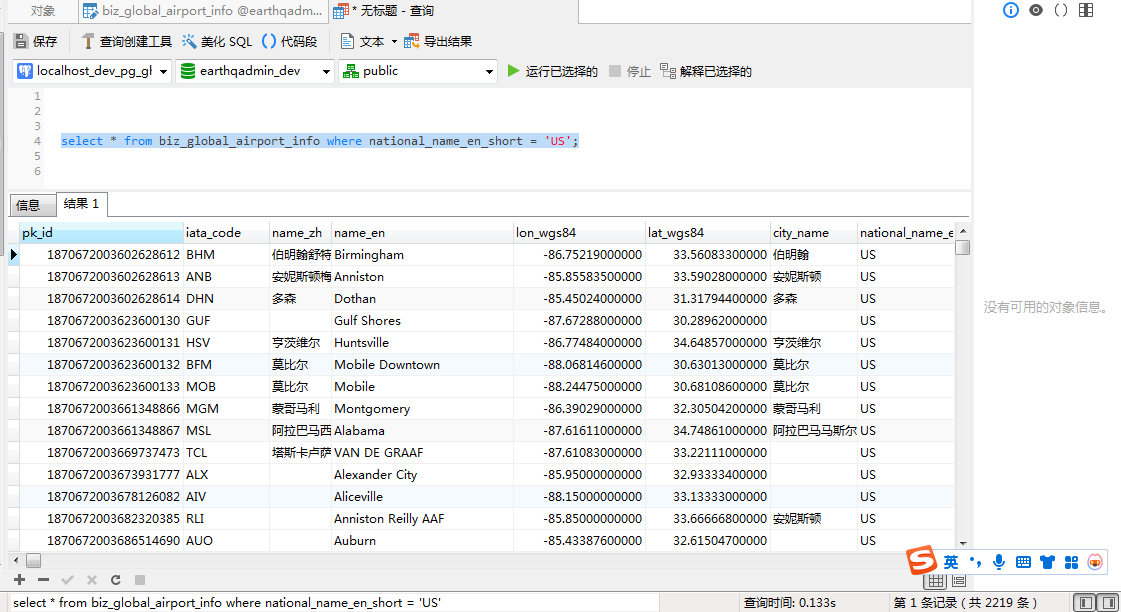Switch to grid view icon in status bar
Image resolution: width=1121 pixels, height=612 pixels.
click(x=936, y=581)
